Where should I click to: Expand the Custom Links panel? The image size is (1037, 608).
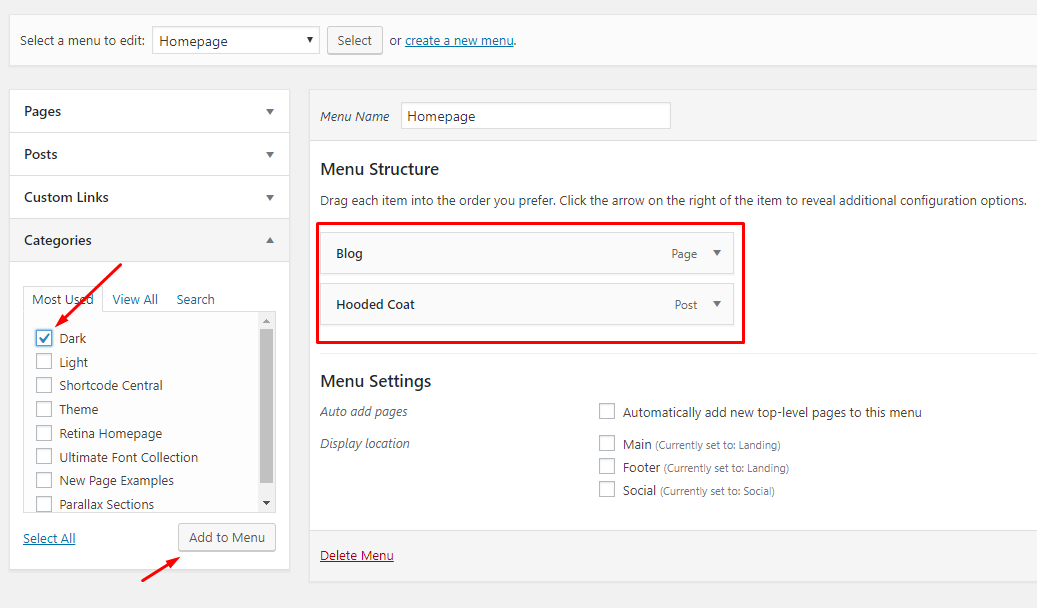point(269,198)
